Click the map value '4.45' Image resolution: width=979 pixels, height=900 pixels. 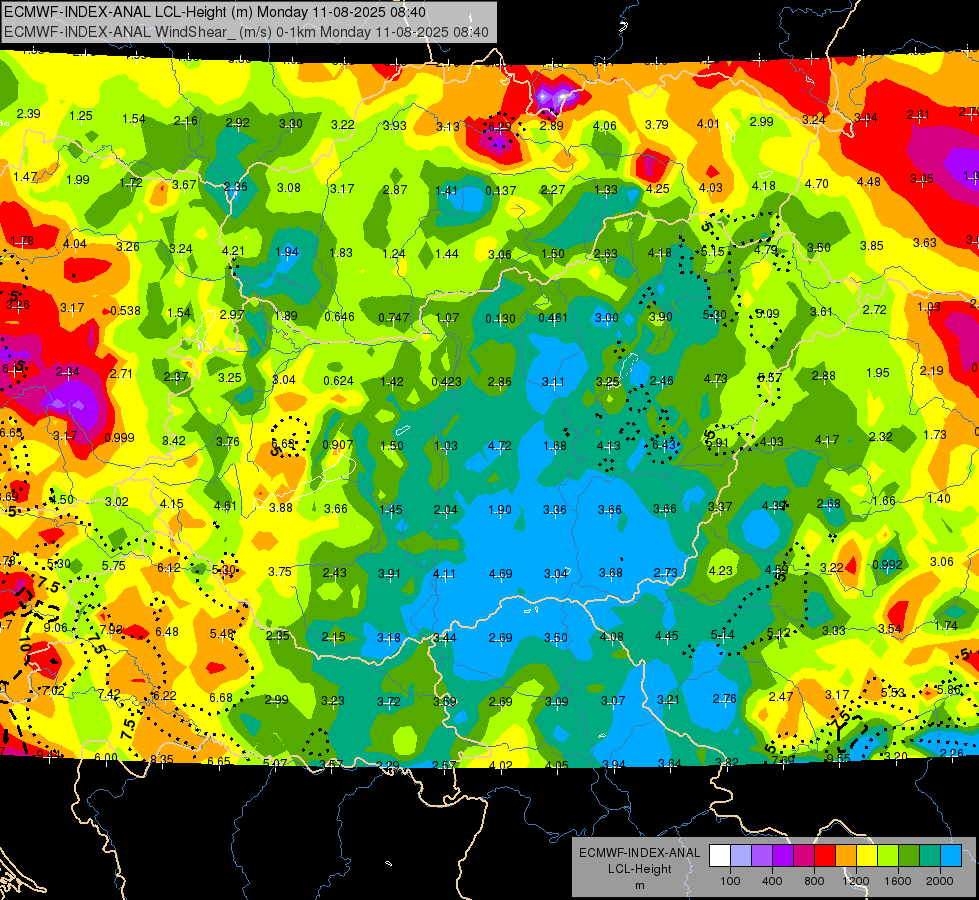(x=667, y=636)
